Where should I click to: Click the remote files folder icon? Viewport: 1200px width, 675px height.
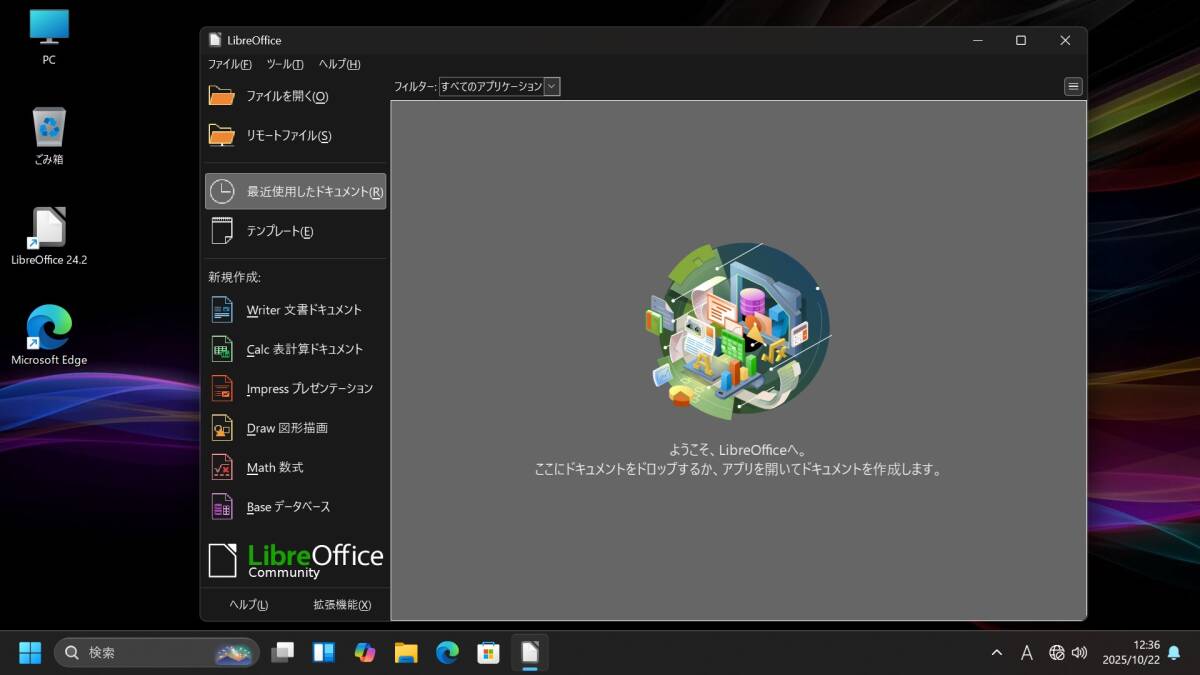[221, 135]
